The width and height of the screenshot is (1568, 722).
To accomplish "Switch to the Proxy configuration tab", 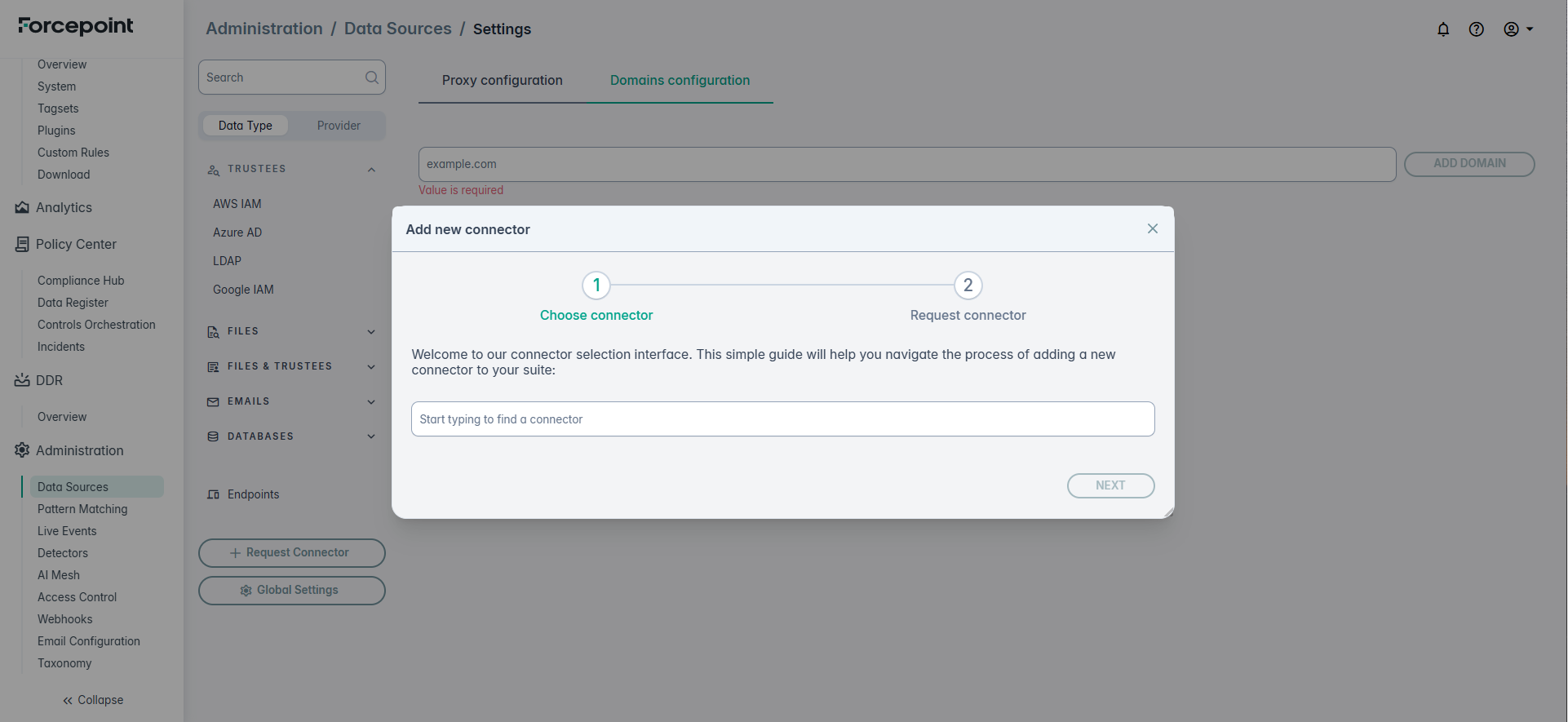I will 502,81.
